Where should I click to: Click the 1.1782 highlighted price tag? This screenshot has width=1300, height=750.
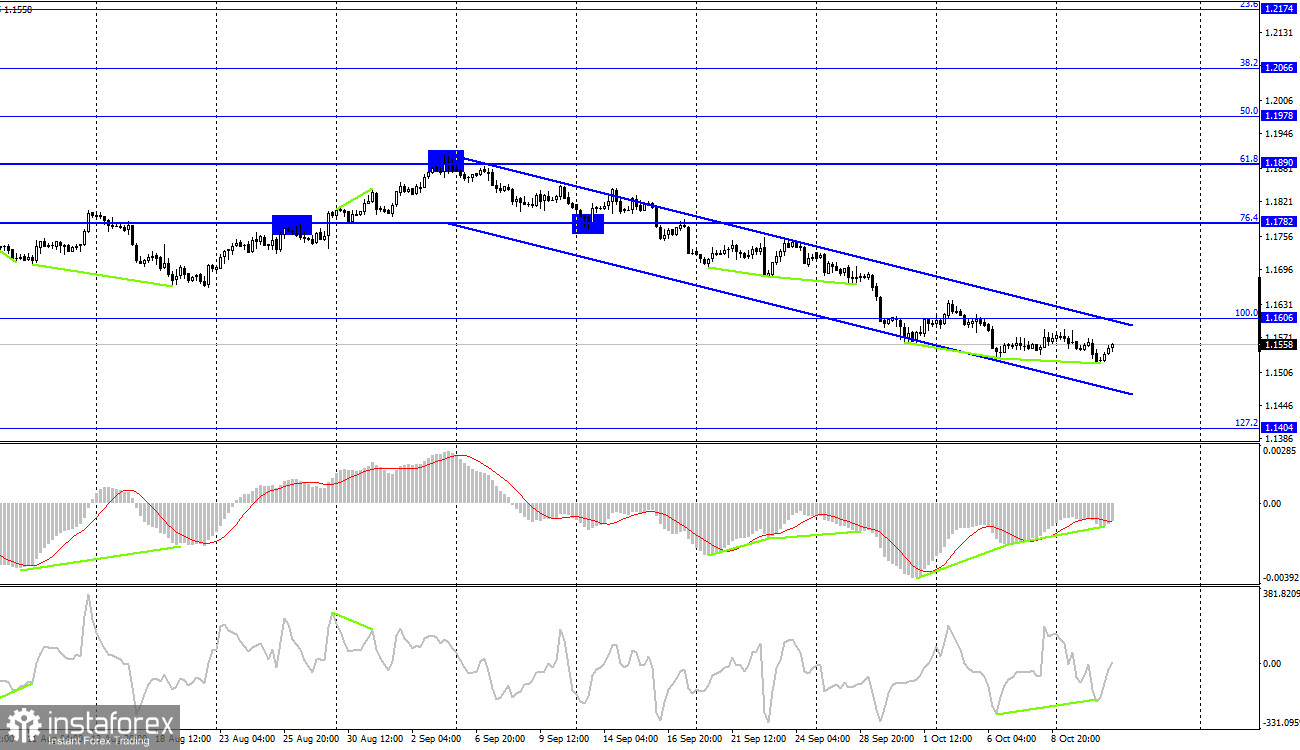point(1280,222)
